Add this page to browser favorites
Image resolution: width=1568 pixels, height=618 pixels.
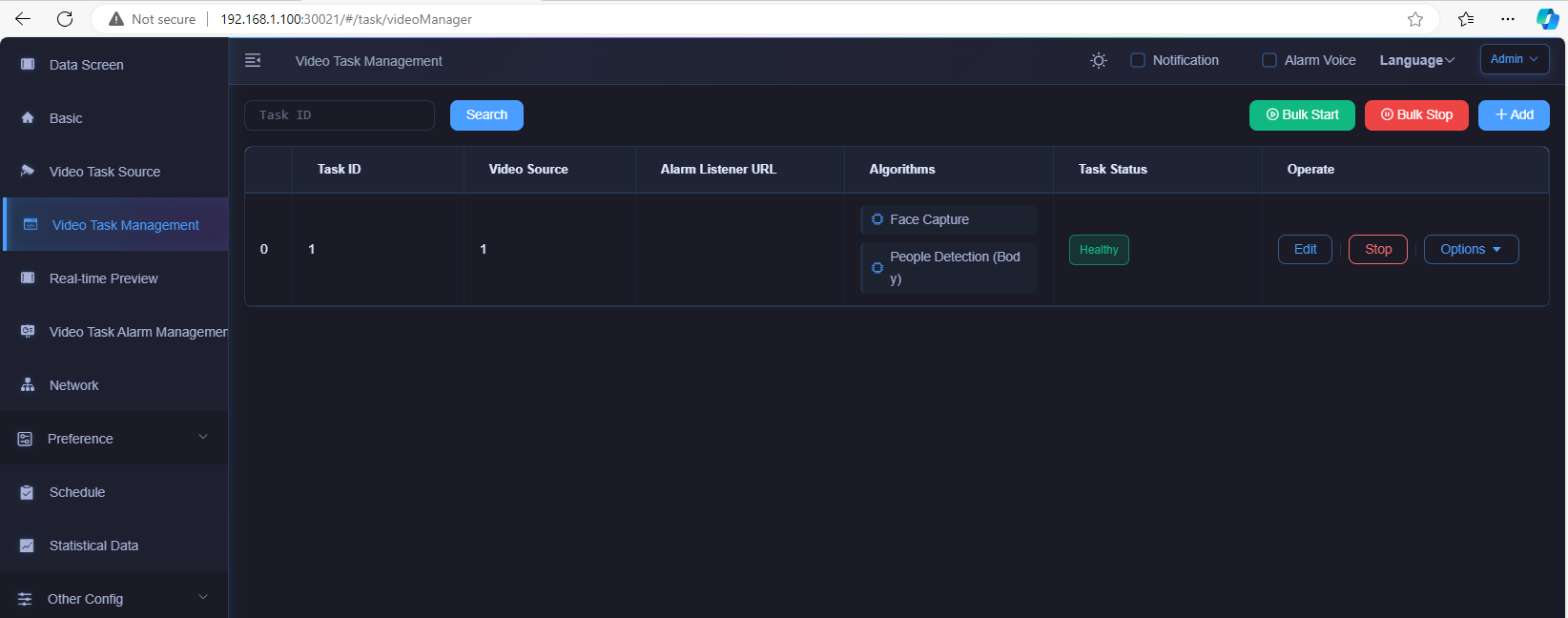pyautogui.click(x=1415, y=19)
